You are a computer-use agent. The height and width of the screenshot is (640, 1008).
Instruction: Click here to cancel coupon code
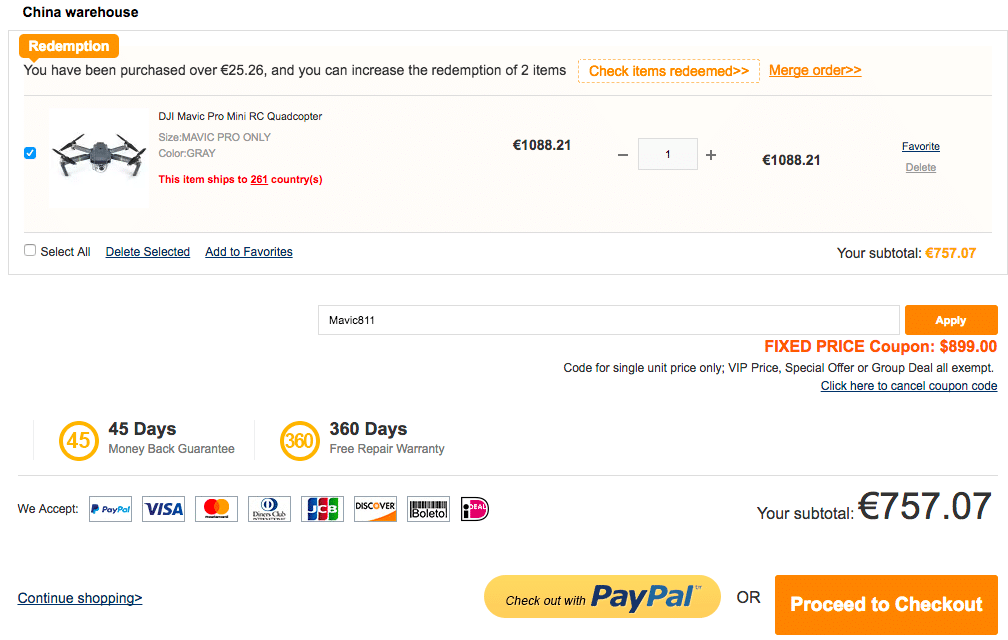tap(909, 386)
